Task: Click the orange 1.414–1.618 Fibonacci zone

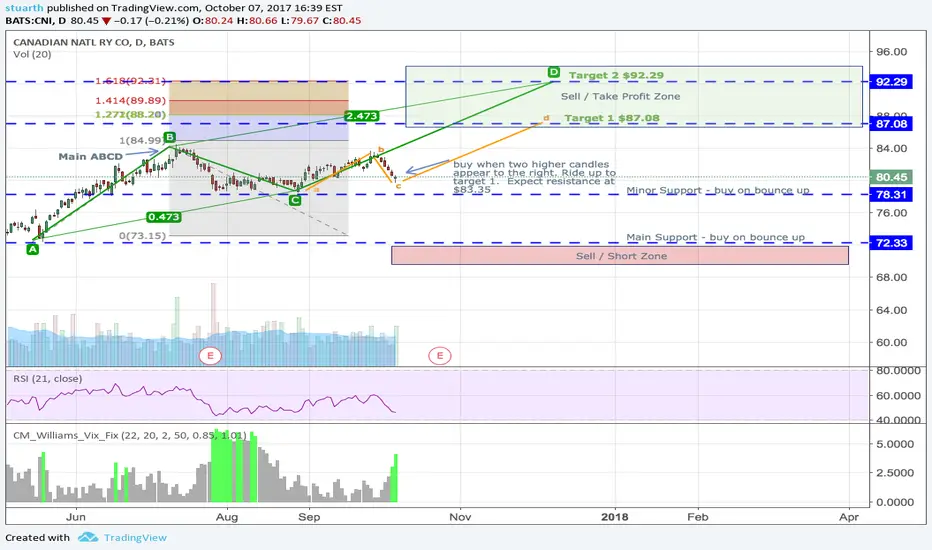Action: coord(259,91)
